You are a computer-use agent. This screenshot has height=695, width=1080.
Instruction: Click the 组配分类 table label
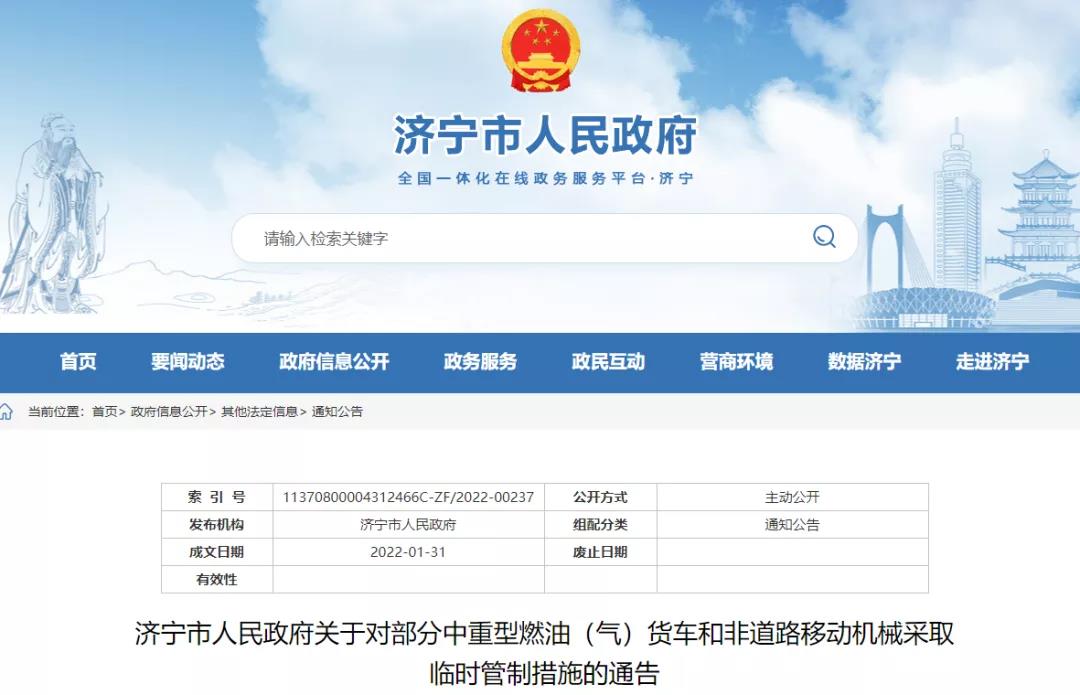pyautogui.click(x=600, y=525)
